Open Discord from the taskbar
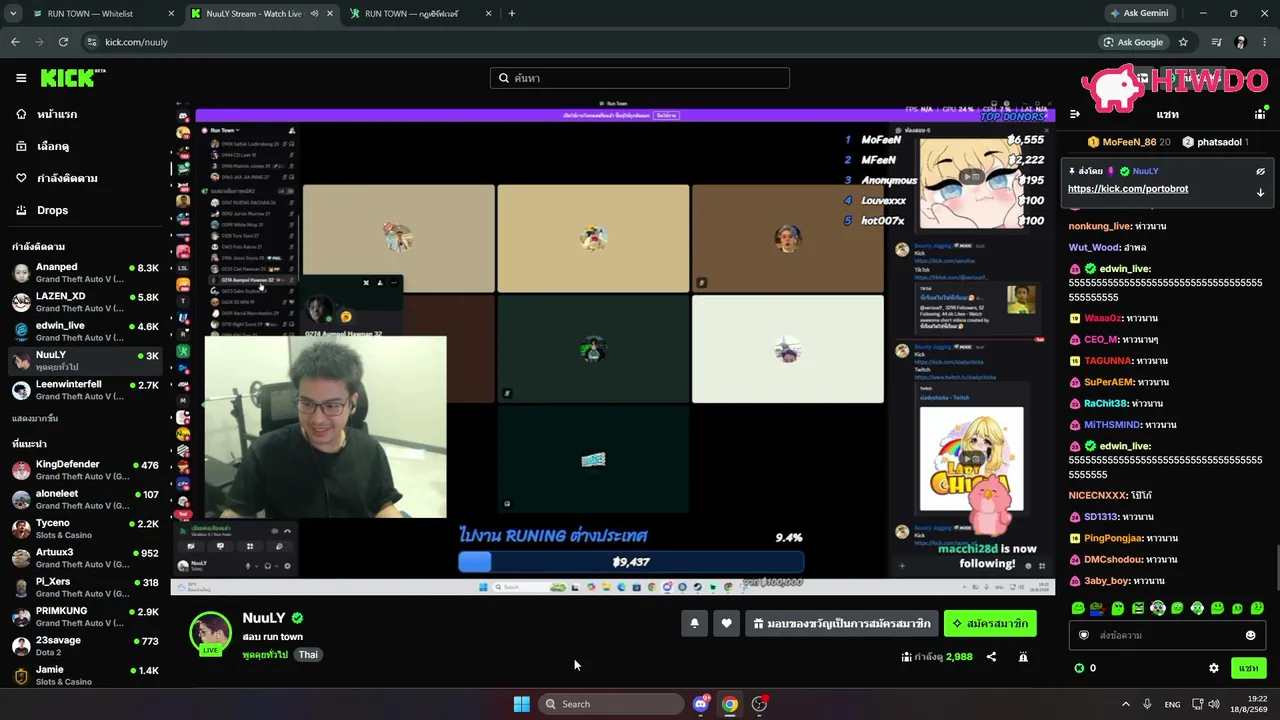Screen dimensions: 1280x720 [701, 704]
